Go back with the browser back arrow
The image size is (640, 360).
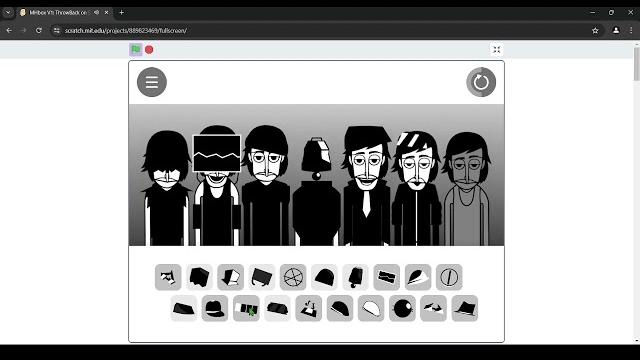click(x=9, y=31)
